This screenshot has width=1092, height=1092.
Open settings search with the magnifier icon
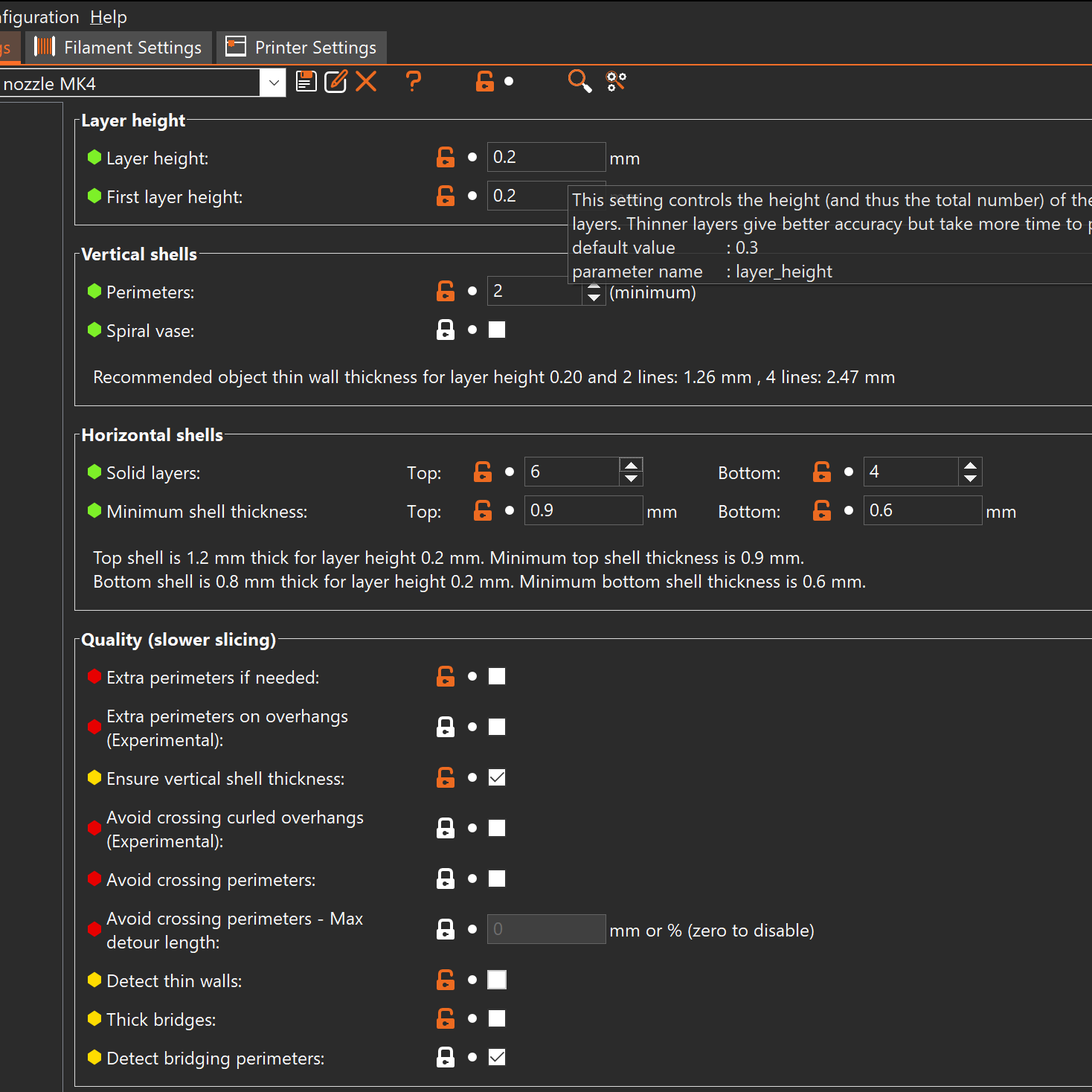(579, 81)
